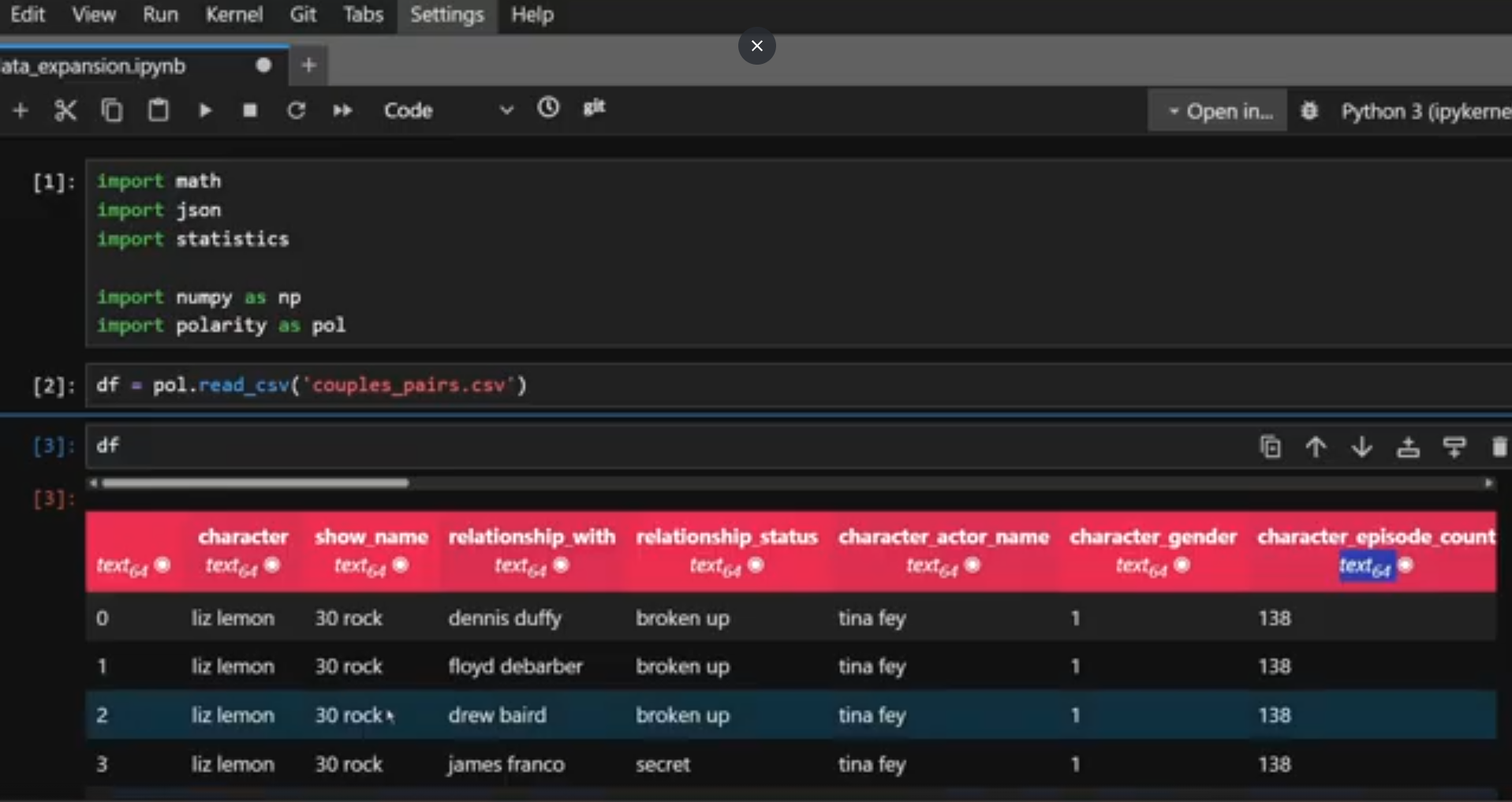This screenshot has width=1512, height=802.
Task: Open the Settings menu
Action: pos(447,14)
